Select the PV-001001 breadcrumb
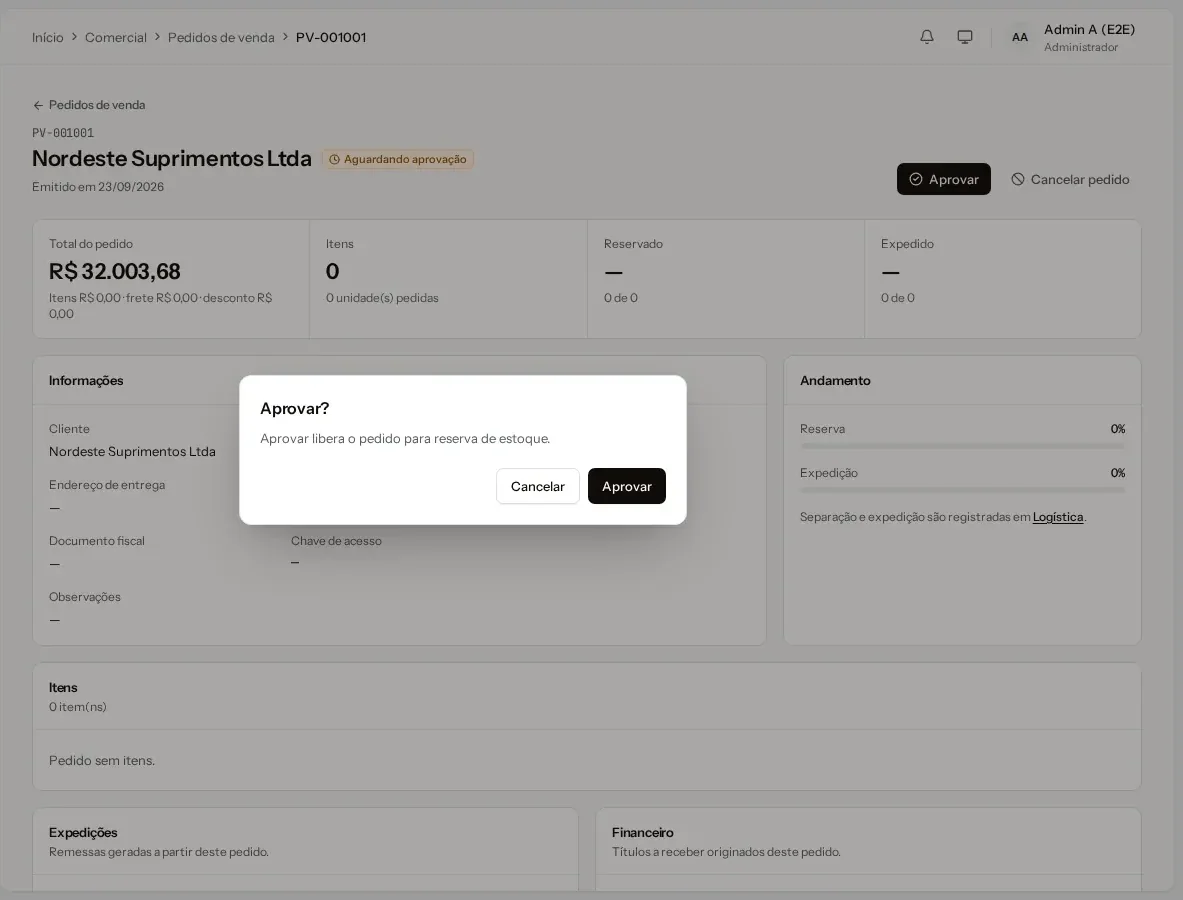Viewport: 1183px width, 900px height. tap(331, 38)
